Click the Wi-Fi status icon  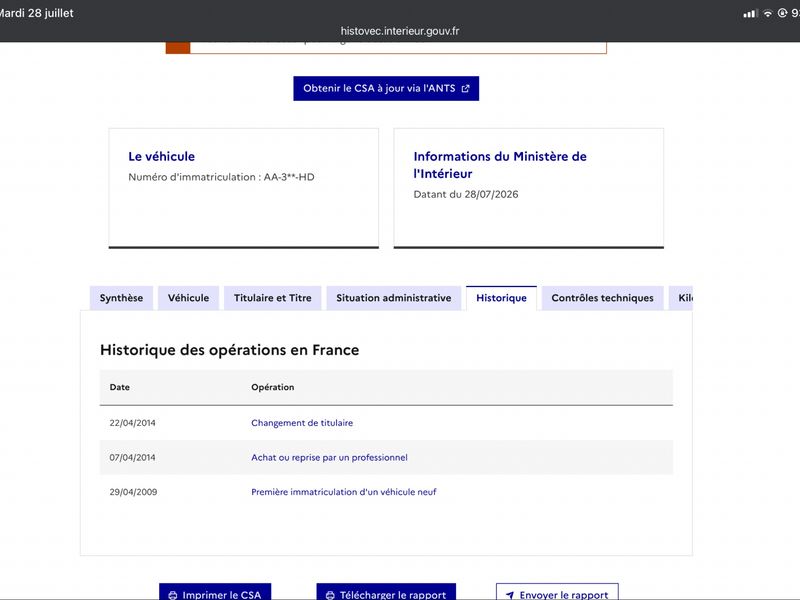(767, 14)
